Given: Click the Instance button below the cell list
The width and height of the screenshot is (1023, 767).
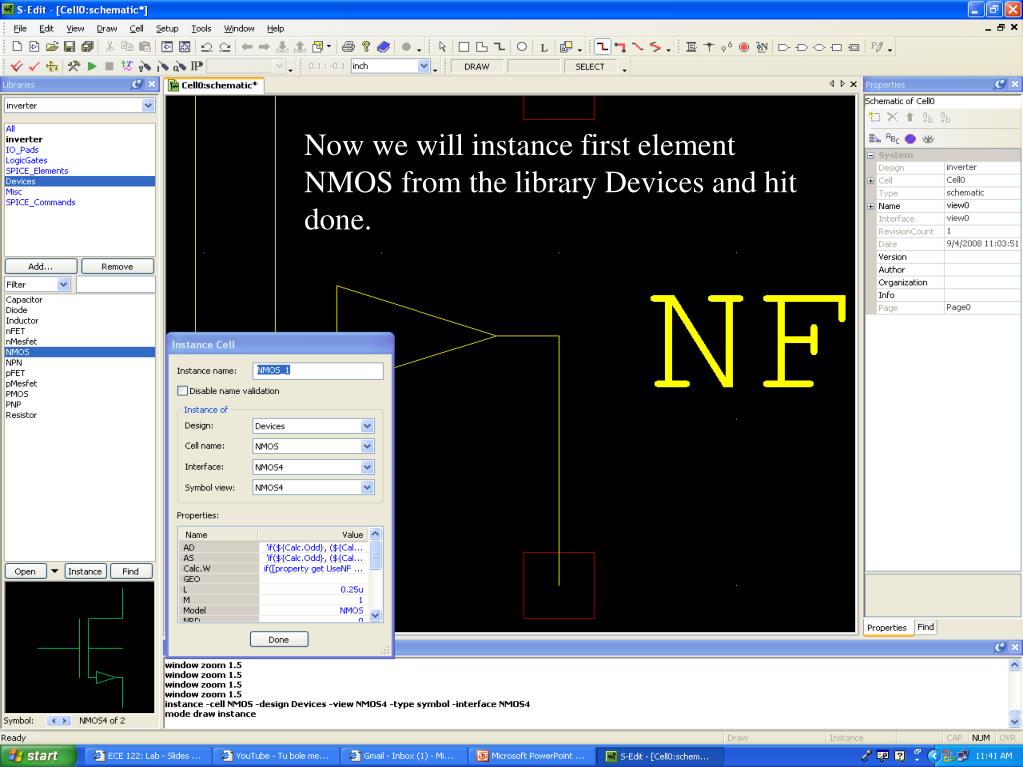Looking at the screenshot, I should (85, 571).
